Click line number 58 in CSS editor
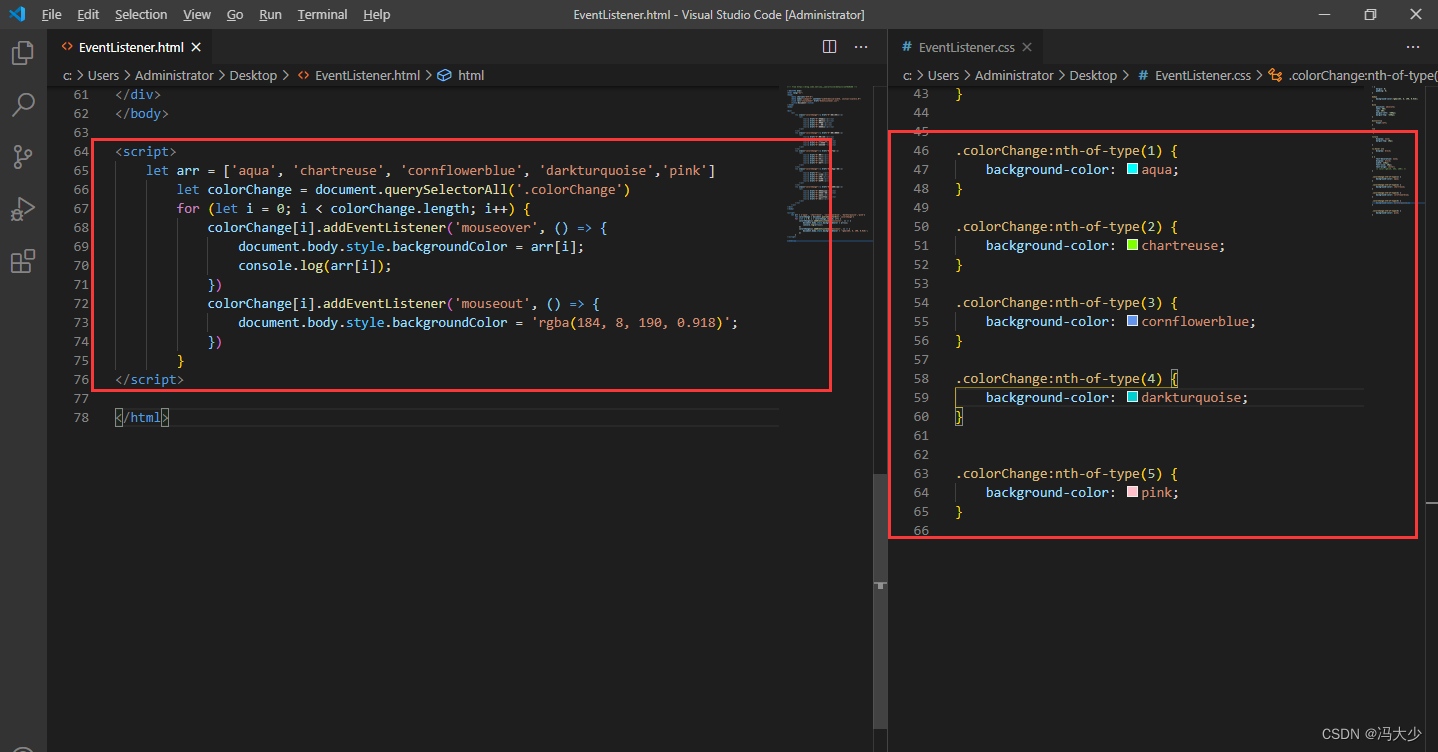 pos(921,378)
